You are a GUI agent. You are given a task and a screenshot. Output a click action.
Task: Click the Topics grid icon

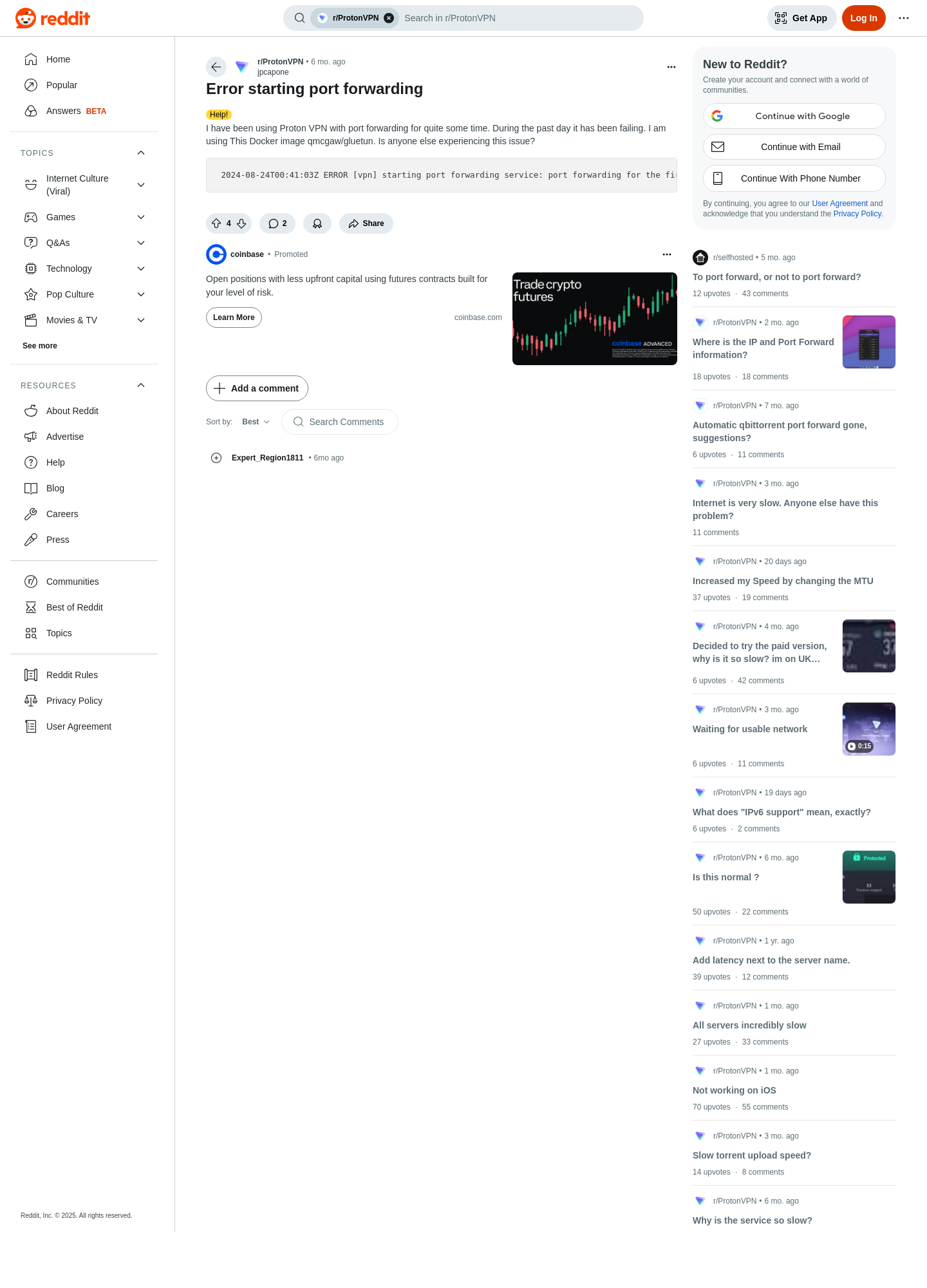31,633
